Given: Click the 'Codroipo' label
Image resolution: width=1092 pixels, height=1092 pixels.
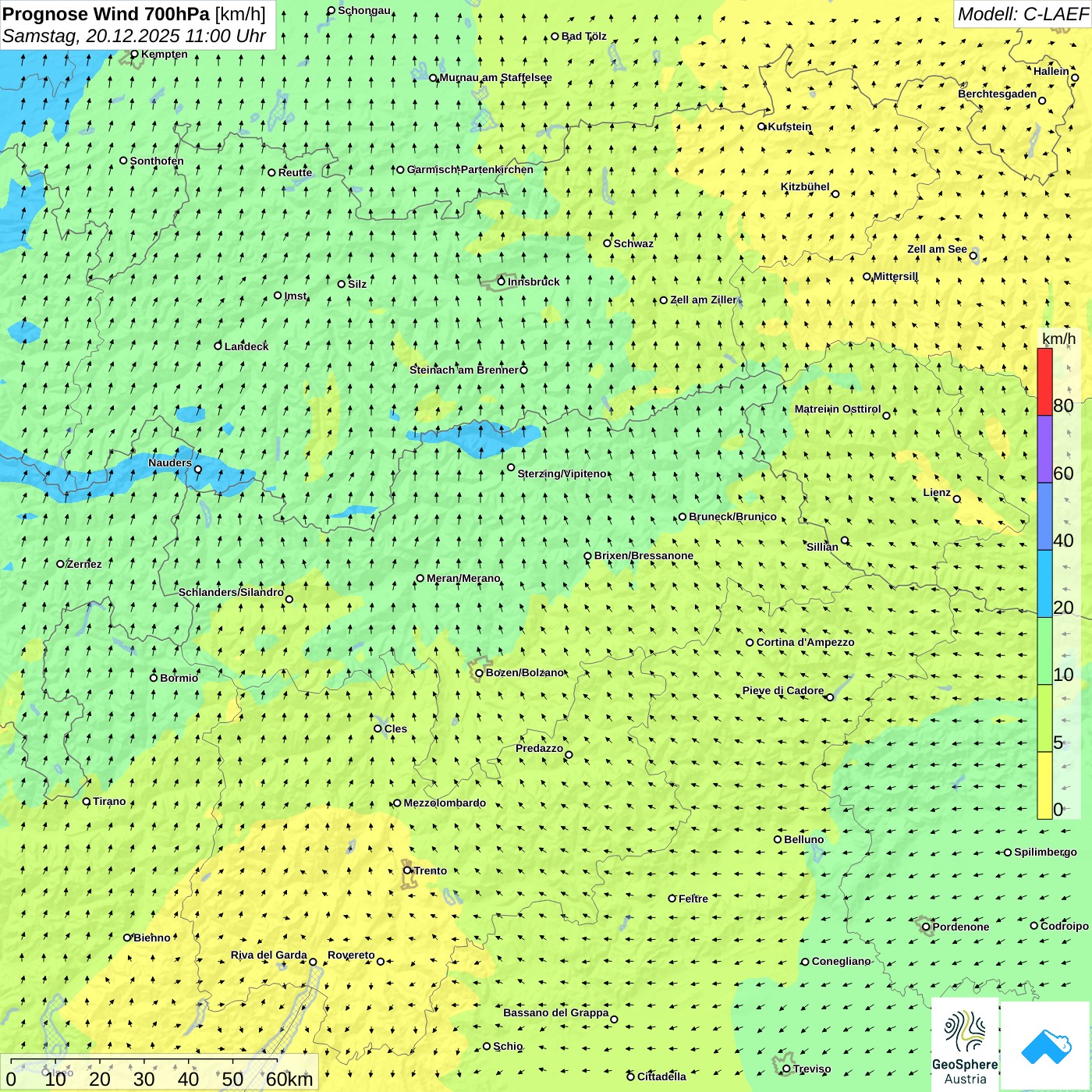Looking at the screenshot, I should click(1065, 926).
